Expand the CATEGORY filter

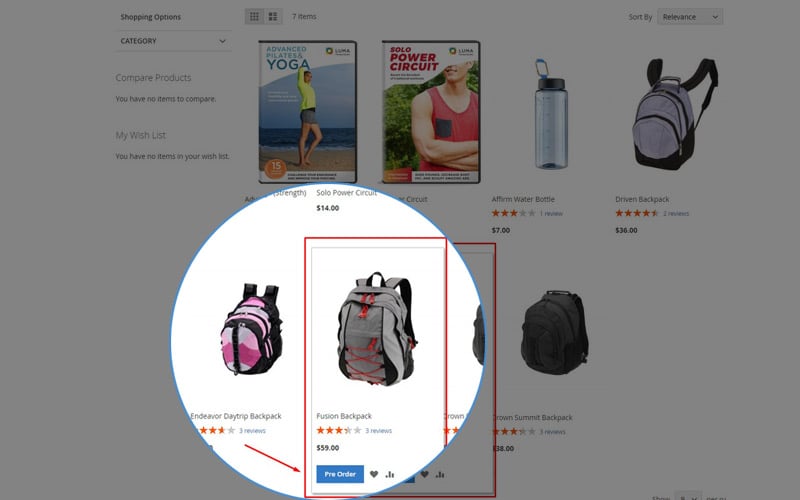[173, 41]
